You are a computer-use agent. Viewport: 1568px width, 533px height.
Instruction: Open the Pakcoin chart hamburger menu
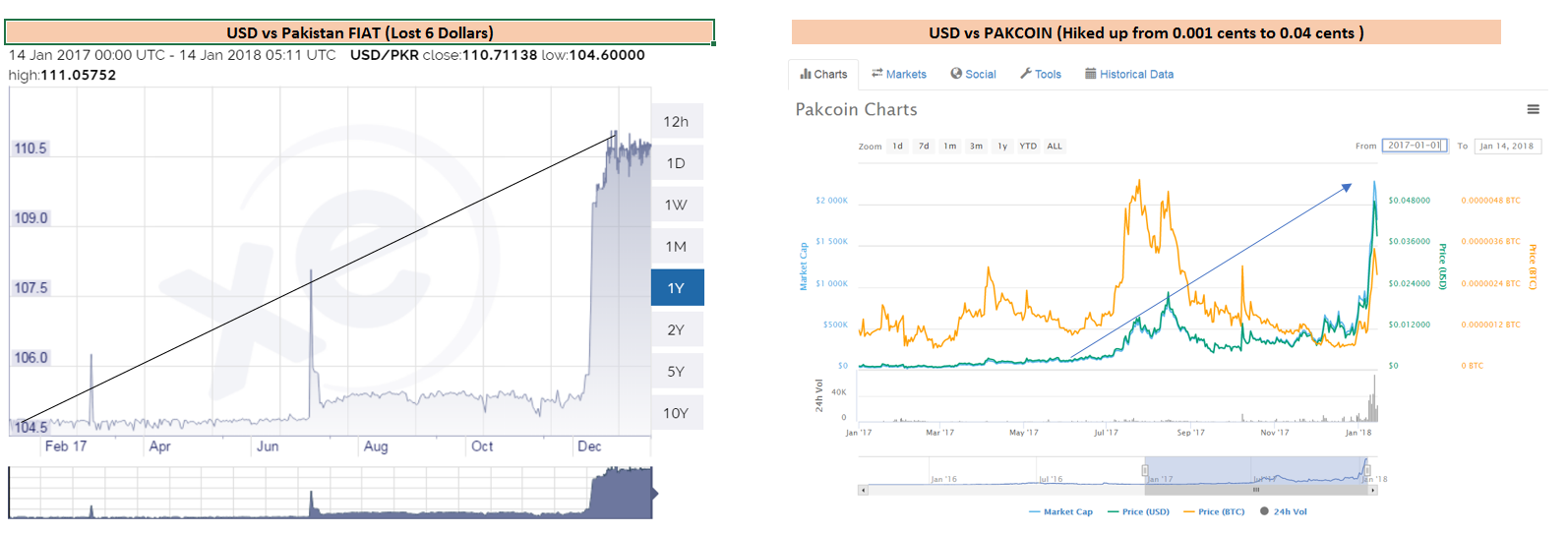coord(1533,109)
